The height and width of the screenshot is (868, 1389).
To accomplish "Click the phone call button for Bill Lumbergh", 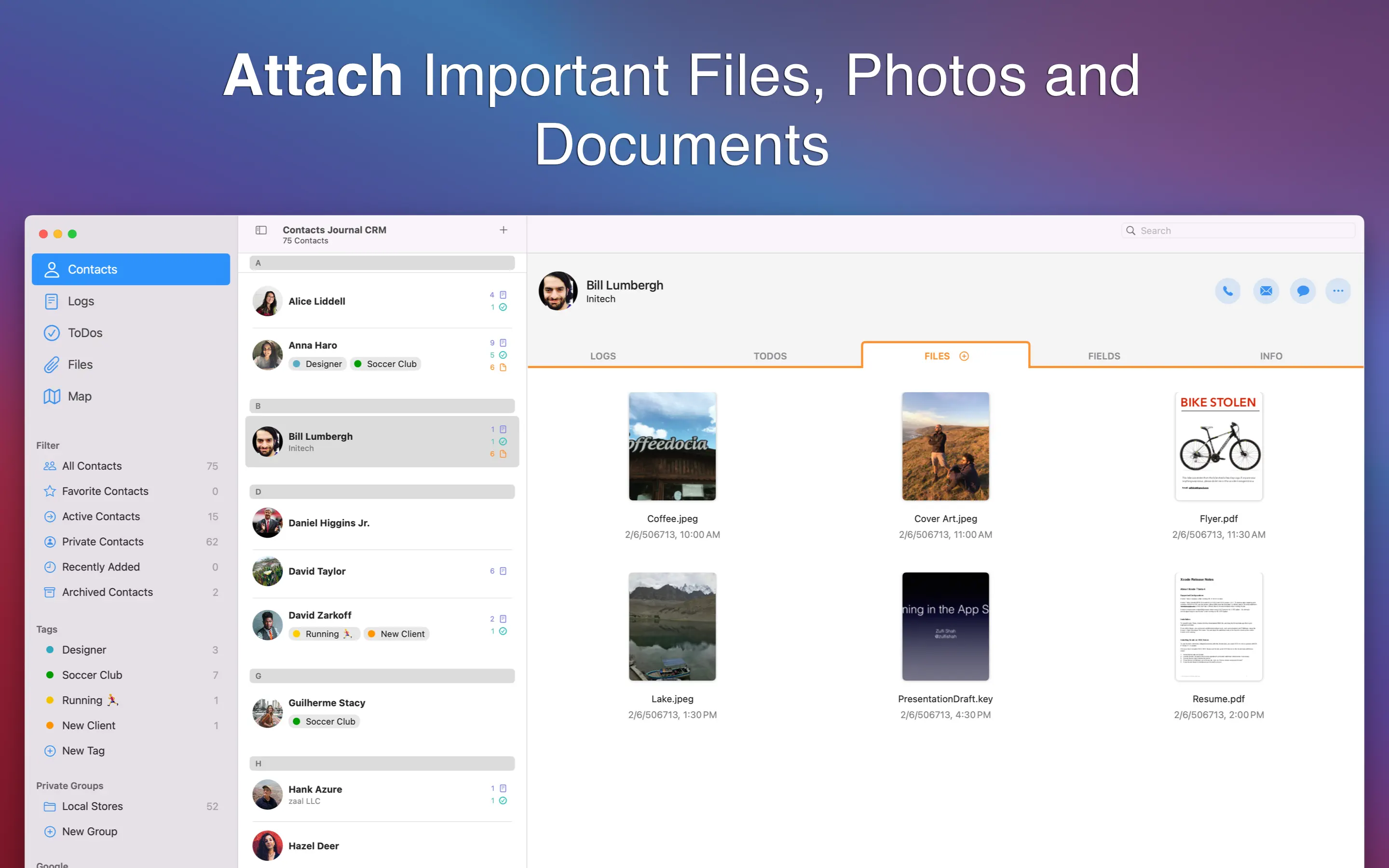I will pyautogui.click(x=1227, y=291).
